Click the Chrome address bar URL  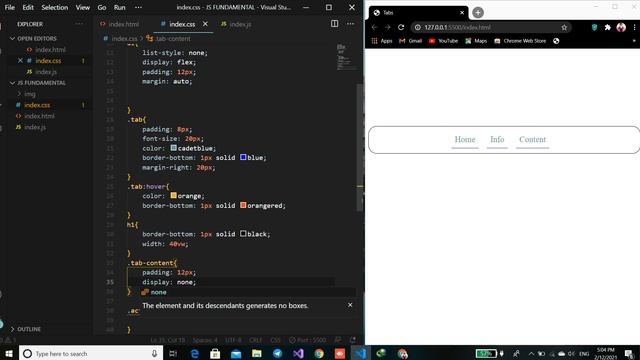pos(457,27)
